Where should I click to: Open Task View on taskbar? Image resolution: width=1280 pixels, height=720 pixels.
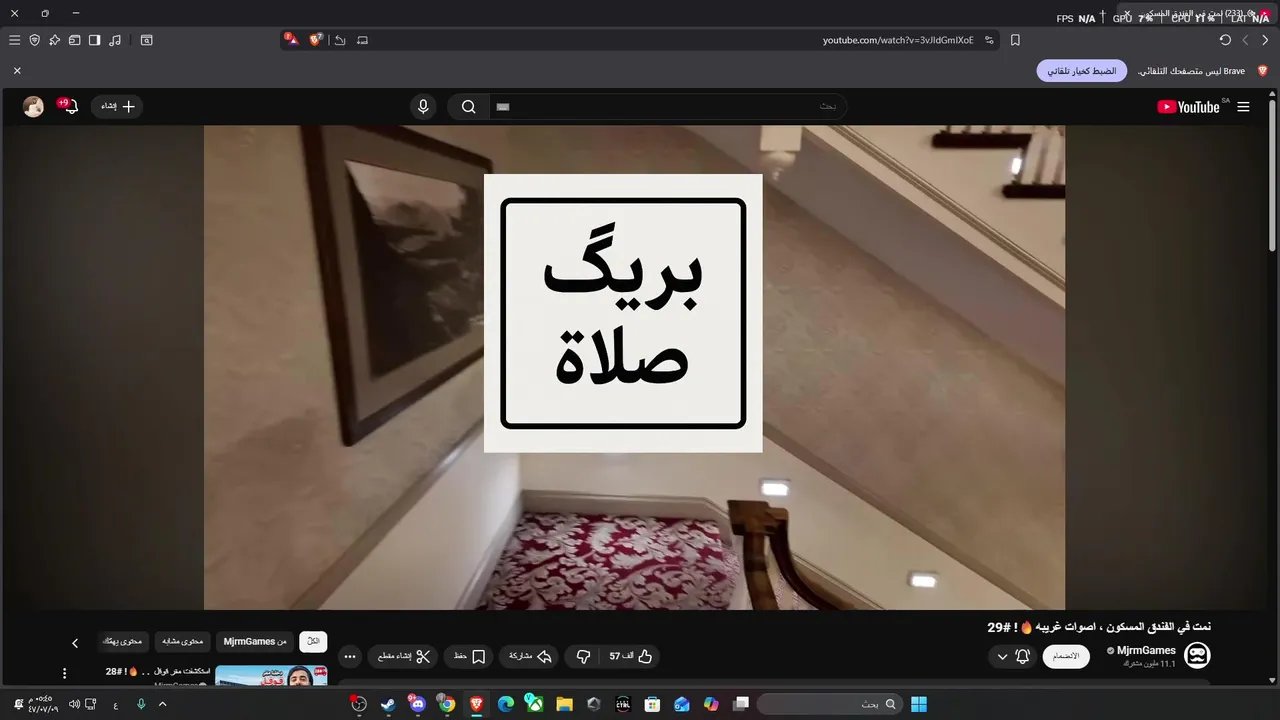pyautogui.click(x=741, y=704)
